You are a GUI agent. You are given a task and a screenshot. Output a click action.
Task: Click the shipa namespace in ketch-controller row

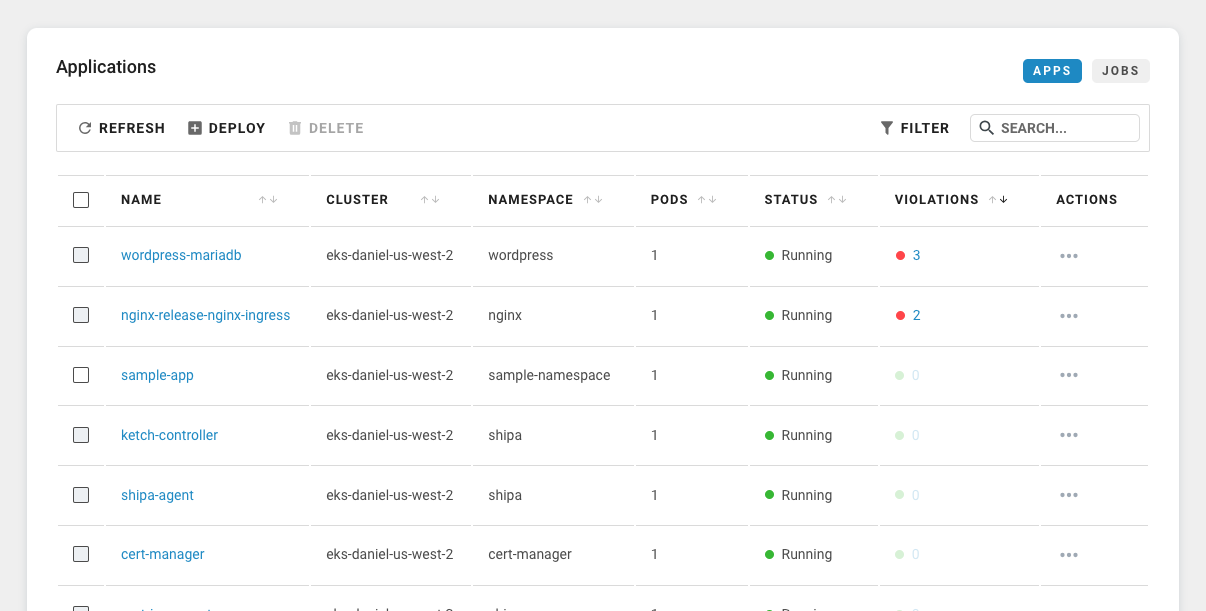(x=505, y=435)
